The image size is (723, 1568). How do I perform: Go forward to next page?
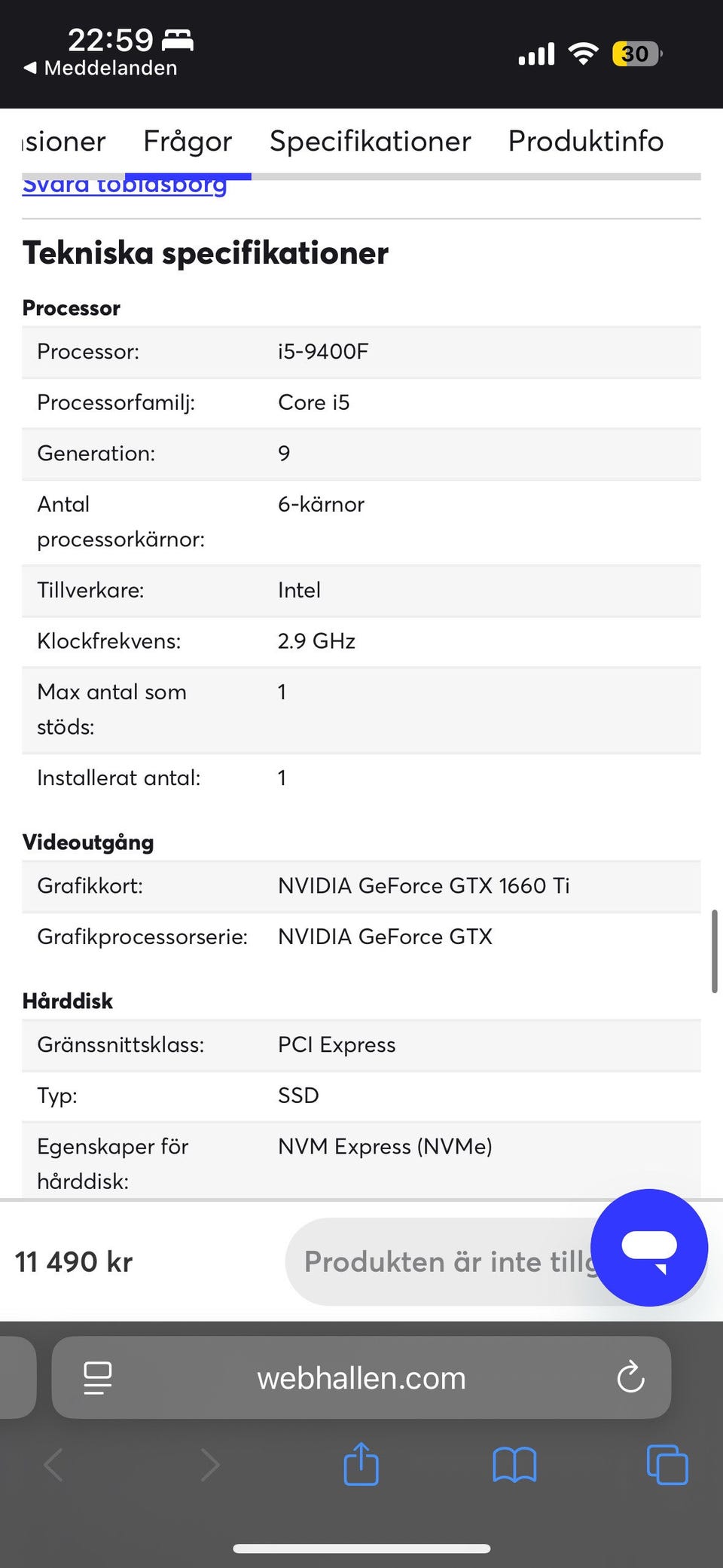click(x=210, y=1465)
